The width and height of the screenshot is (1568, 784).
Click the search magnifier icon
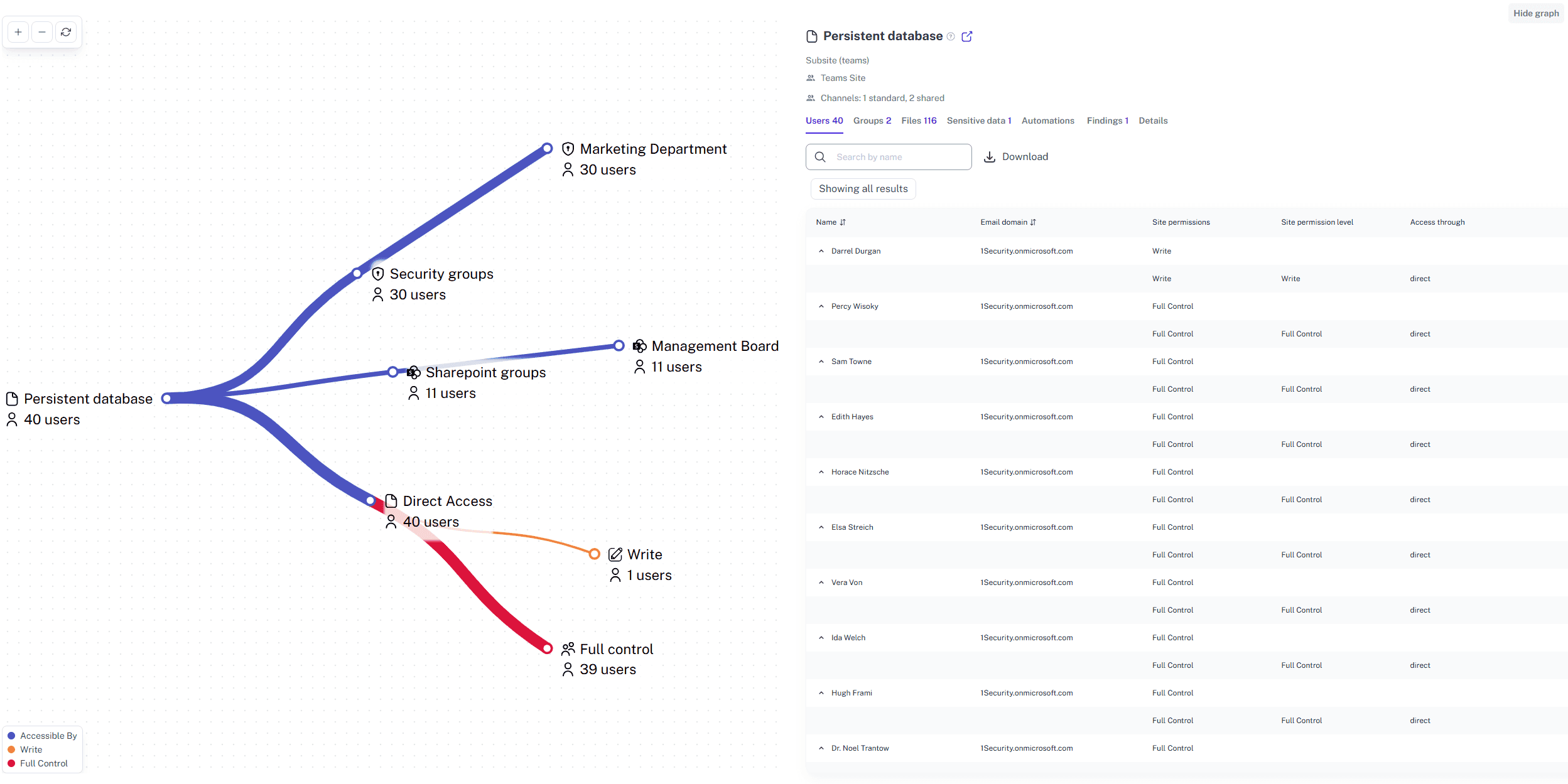pyautogui.click(x=820, y=156)
